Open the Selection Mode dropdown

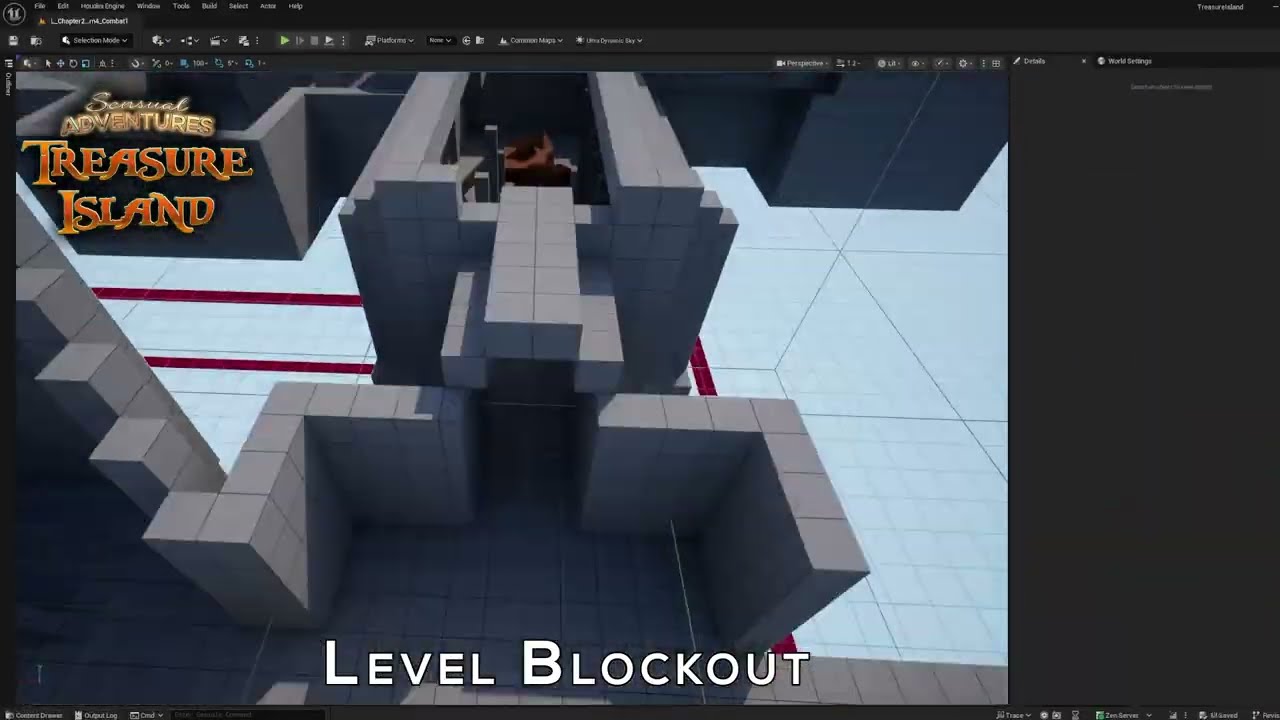[x=94, y=40]
